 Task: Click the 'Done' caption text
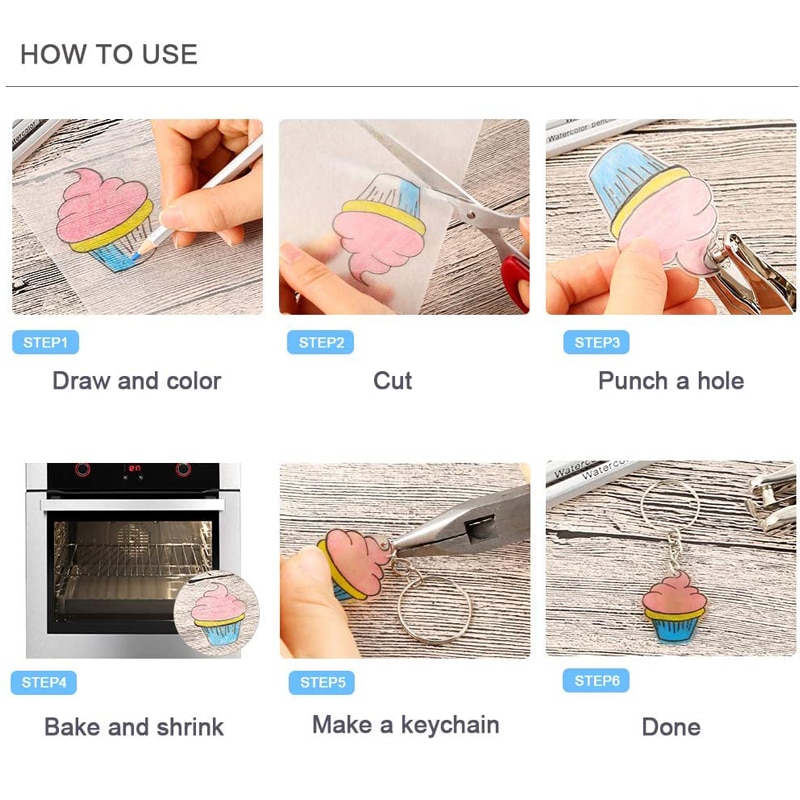click(671, 727)
